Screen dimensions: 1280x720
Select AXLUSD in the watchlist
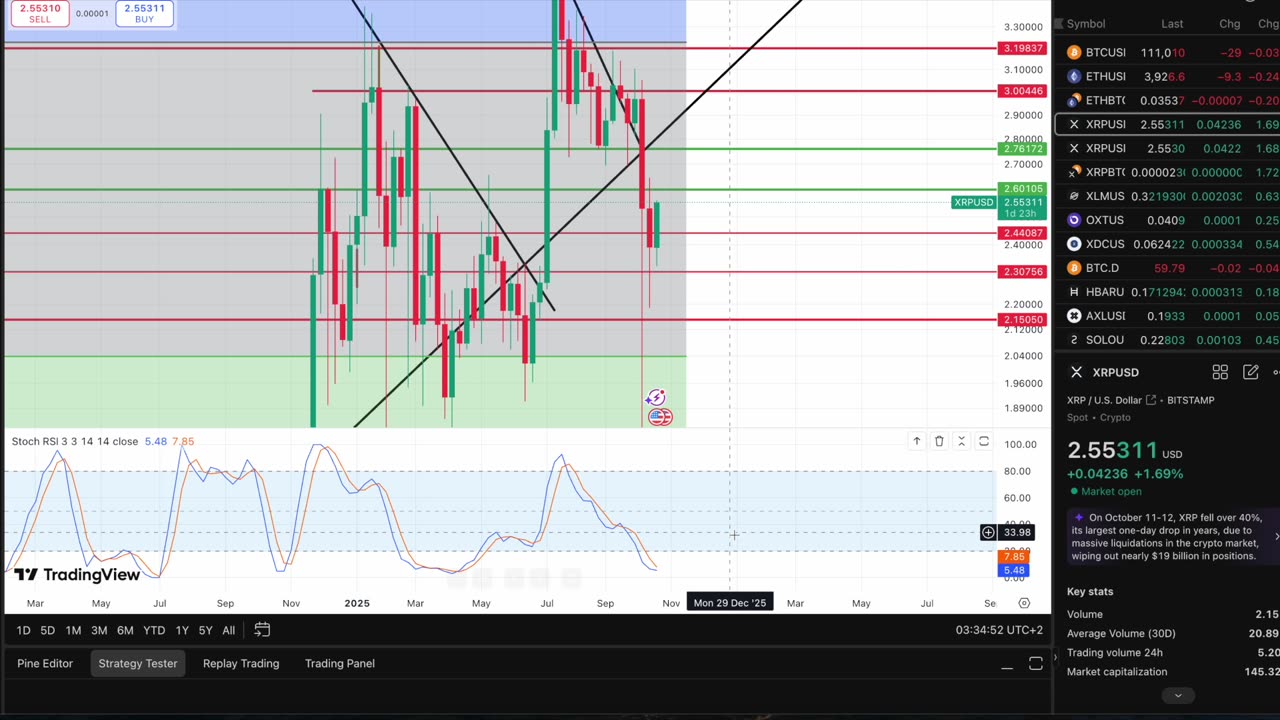click(1167, 316)
